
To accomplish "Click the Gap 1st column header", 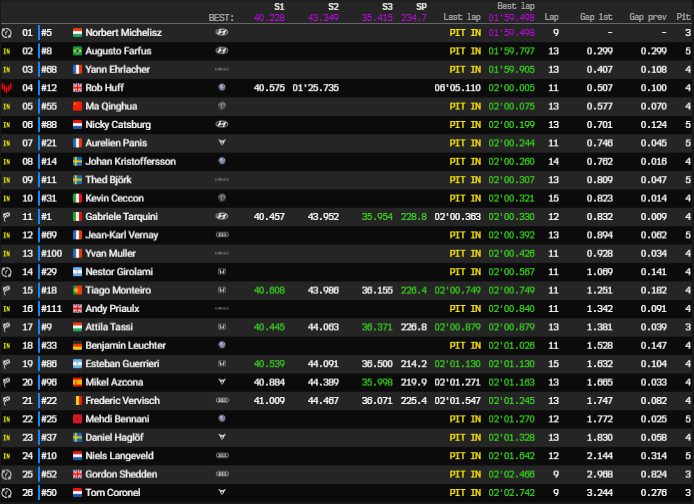I will (596, 17).
